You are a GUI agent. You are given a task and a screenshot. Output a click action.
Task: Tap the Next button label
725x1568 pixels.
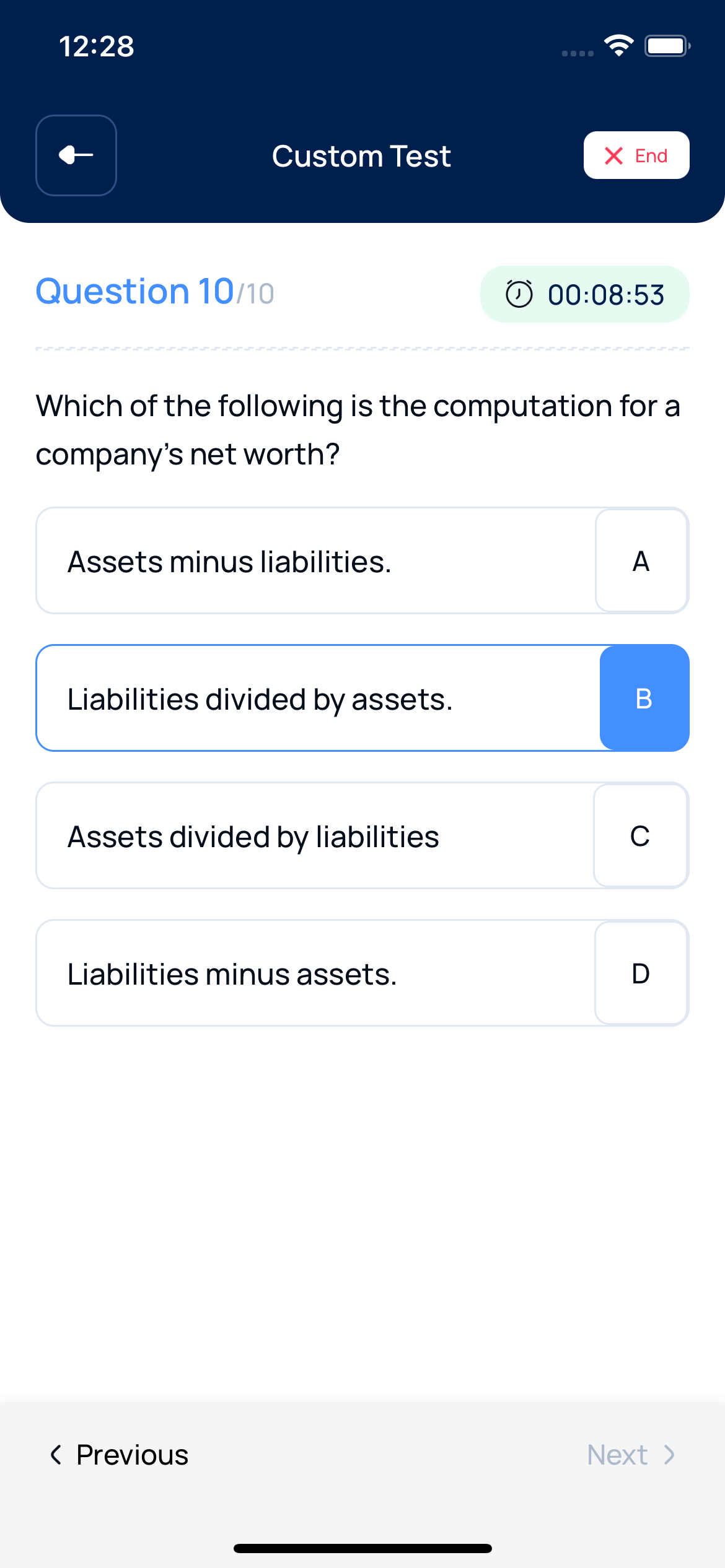pyautogui.click(x=617, y=1455)
